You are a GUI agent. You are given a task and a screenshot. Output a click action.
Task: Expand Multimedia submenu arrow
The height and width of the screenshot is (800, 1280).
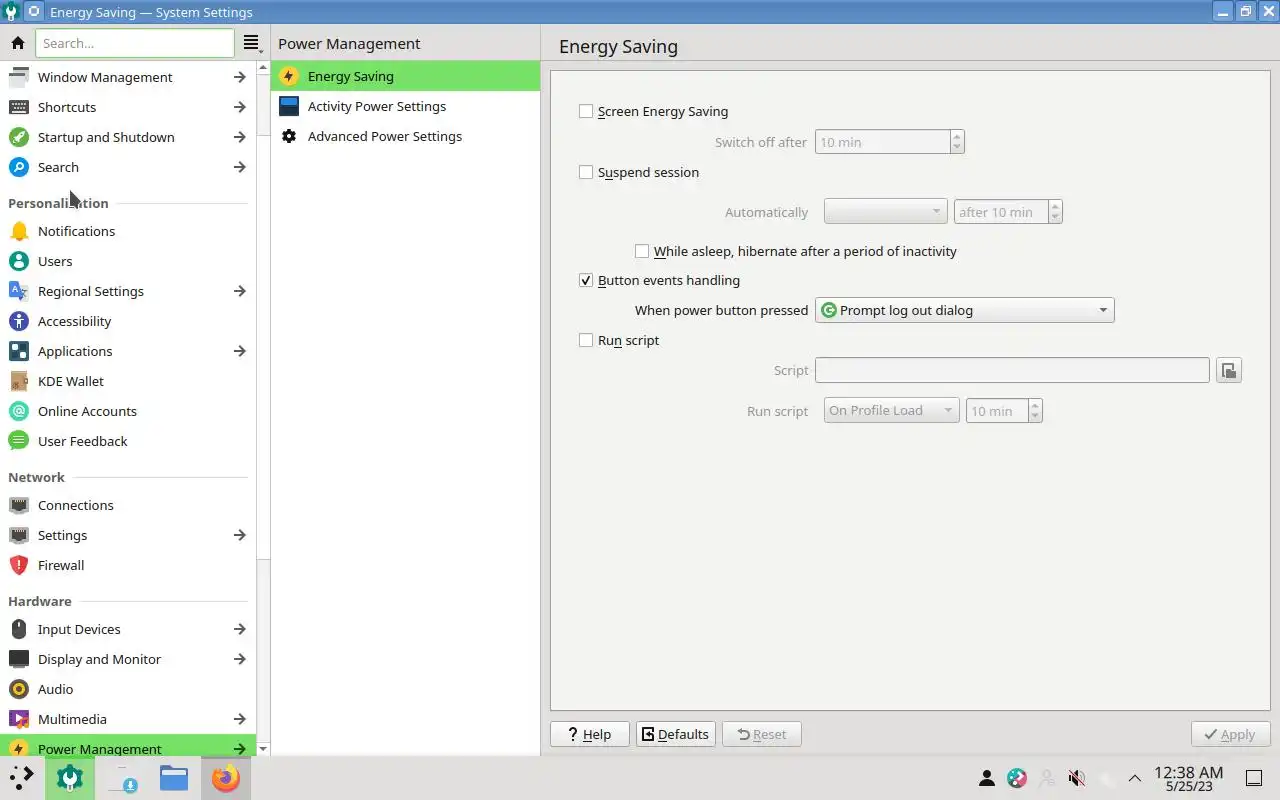(x=239, y=719)
